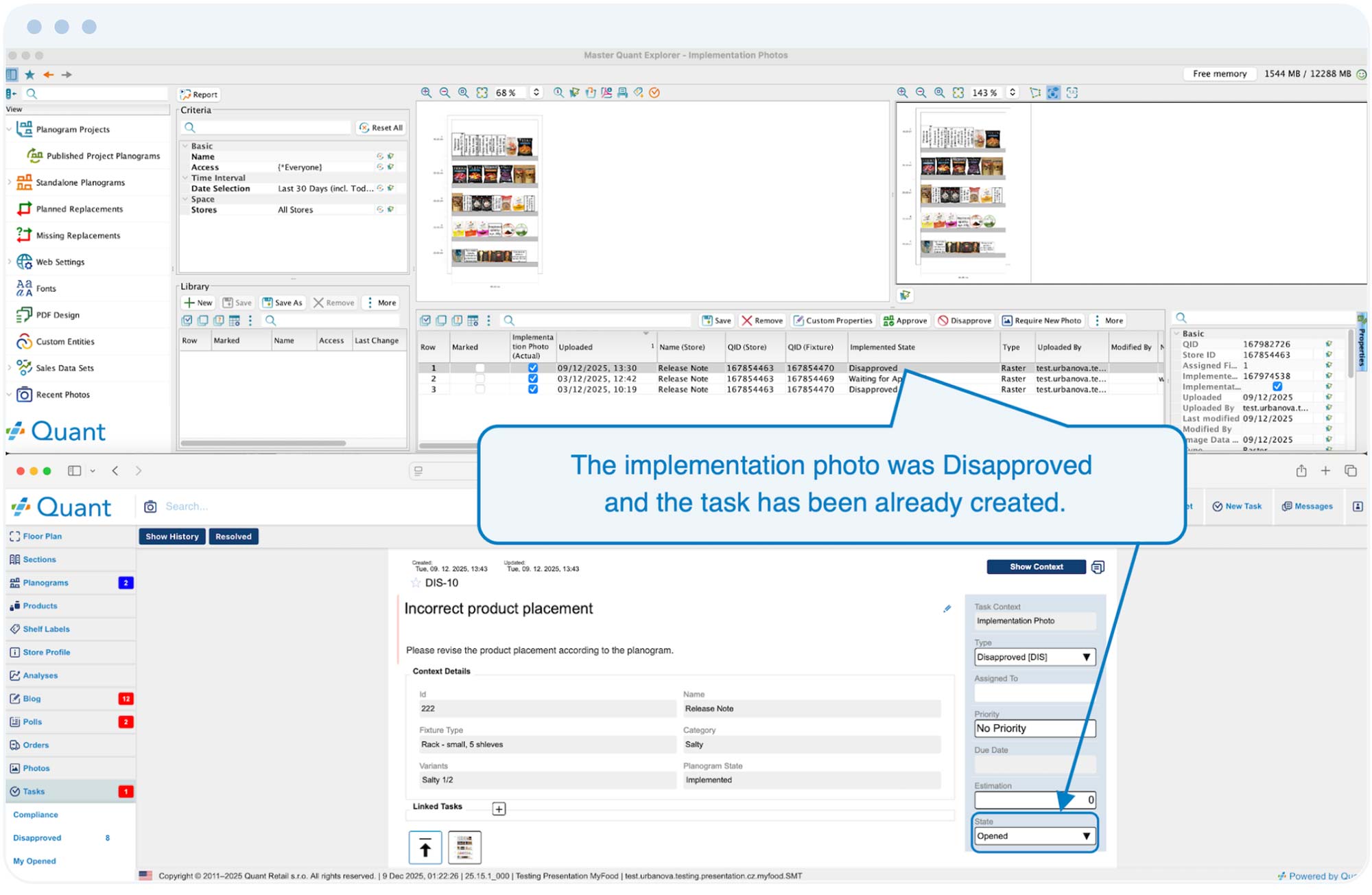Select Tasks in the web sidebar

[70, 791]
